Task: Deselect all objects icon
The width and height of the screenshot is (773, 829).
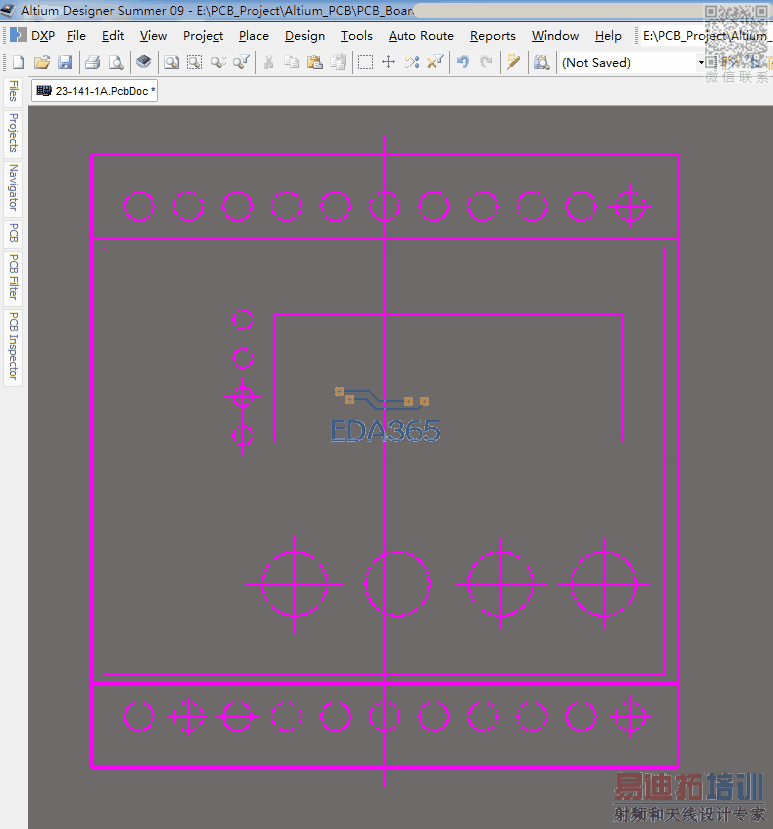Action: tap(412, 62)
